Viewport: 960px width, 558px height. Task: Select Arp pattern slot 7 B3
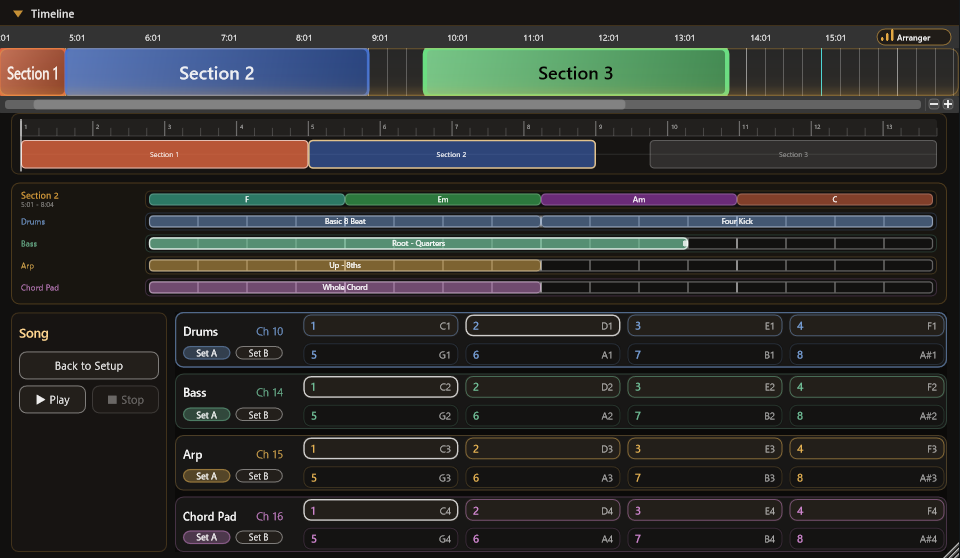[x=705, y=478]
